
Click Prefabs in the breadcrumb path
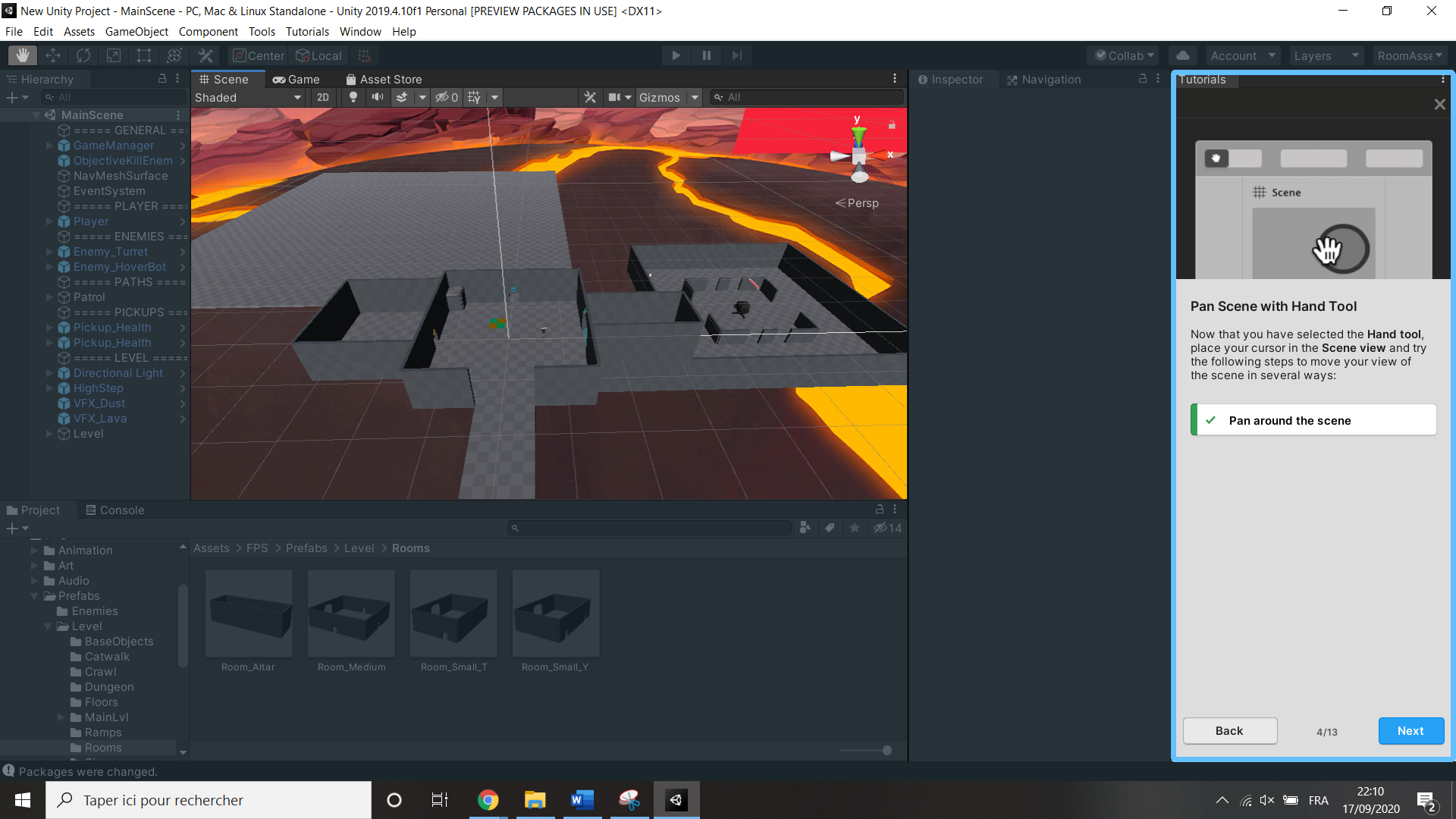pos(306,548)
